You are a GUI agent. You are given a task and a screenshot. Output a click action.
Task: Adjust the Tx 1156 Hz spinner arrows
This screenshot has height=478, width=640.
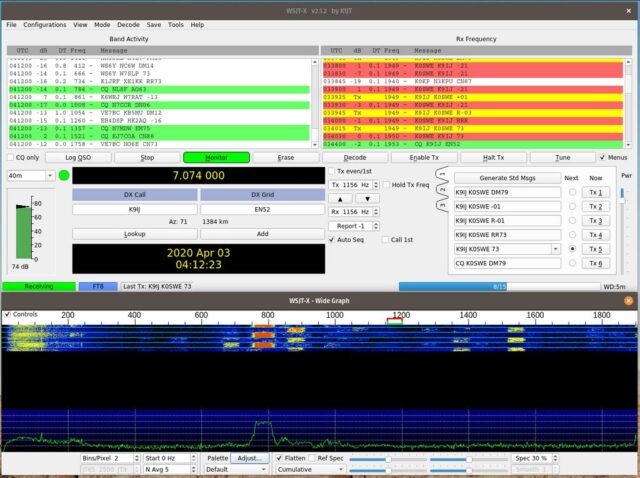(x=376, y=185)
